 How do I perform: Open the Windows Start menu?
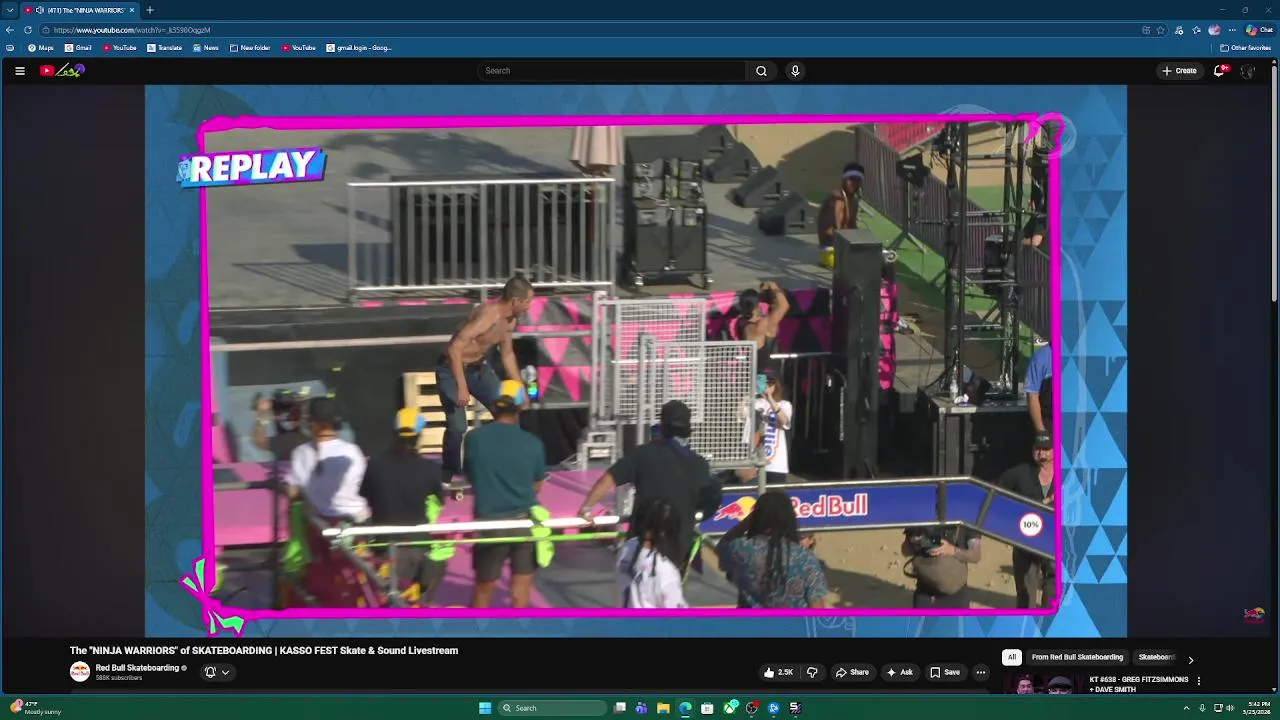(485, 708)
